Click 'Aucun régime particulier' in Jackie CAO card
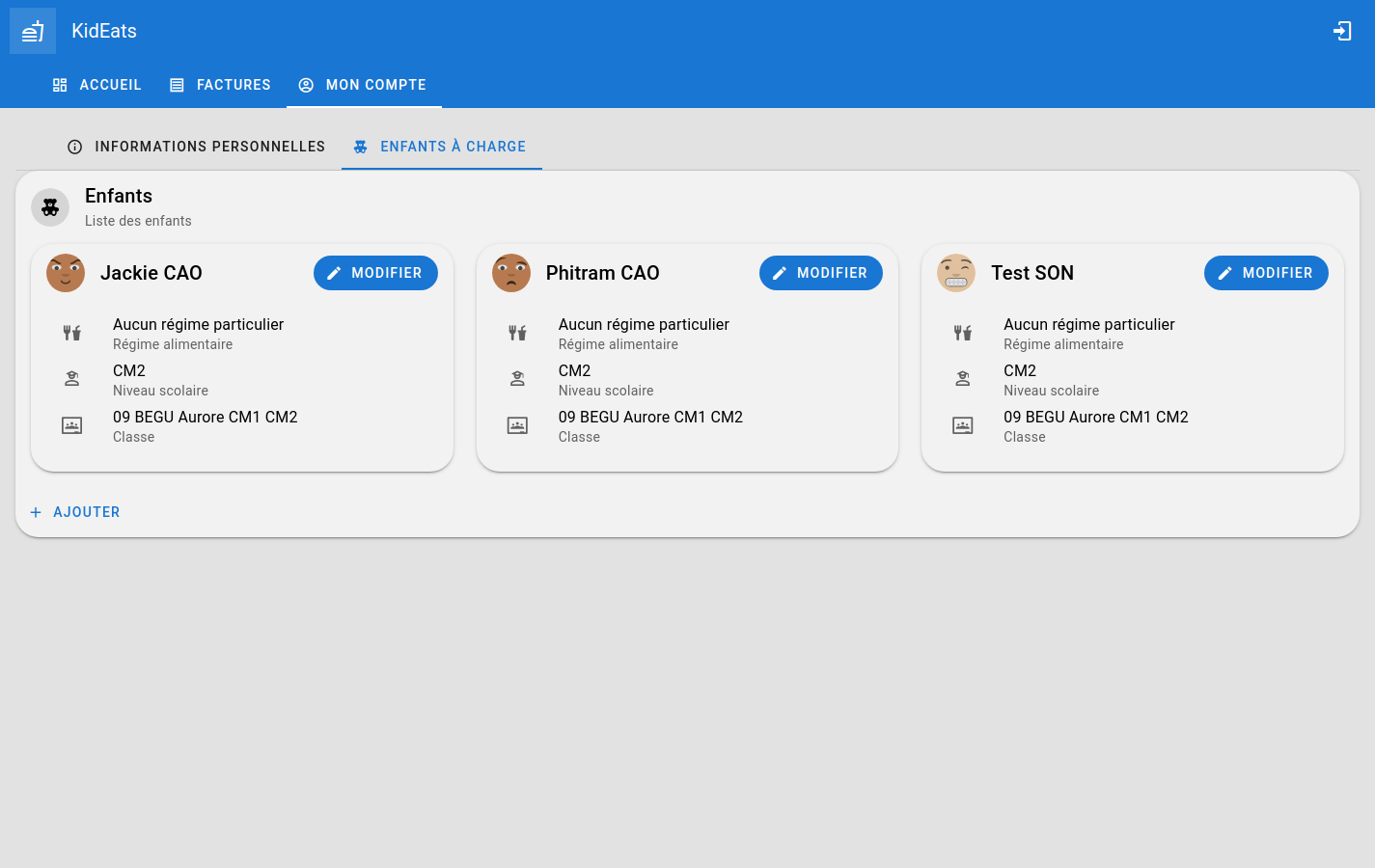Viewport: 1375px width, 868px height. point(198,324)
